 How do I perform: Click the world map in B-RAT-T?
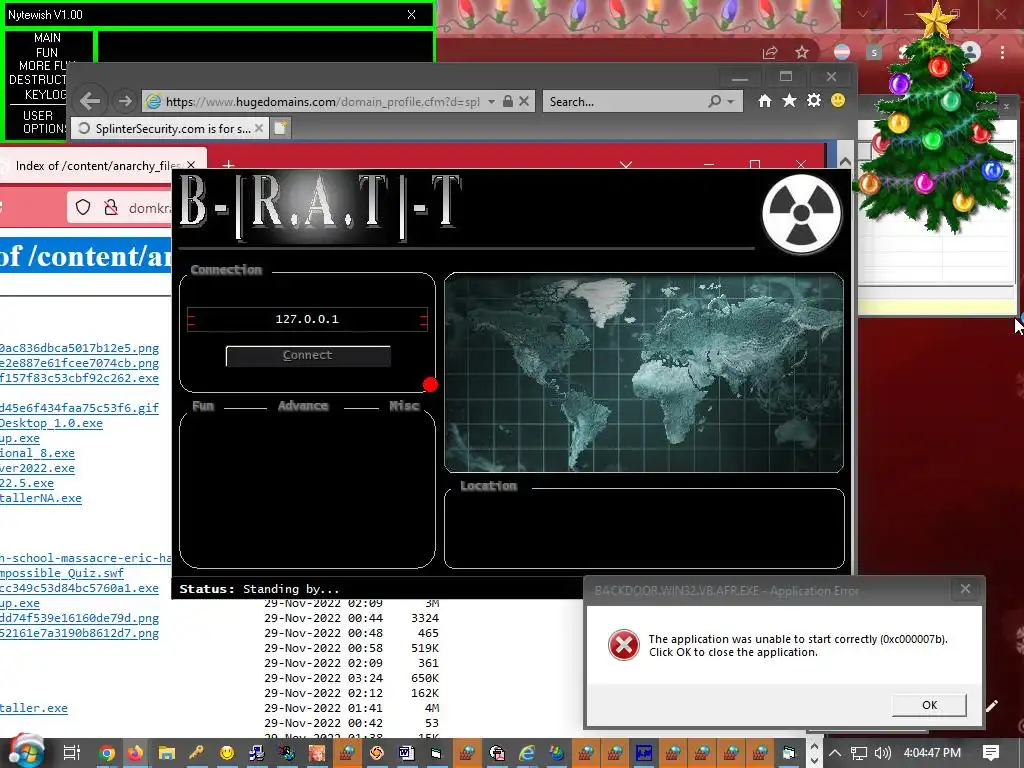point(644,372)
